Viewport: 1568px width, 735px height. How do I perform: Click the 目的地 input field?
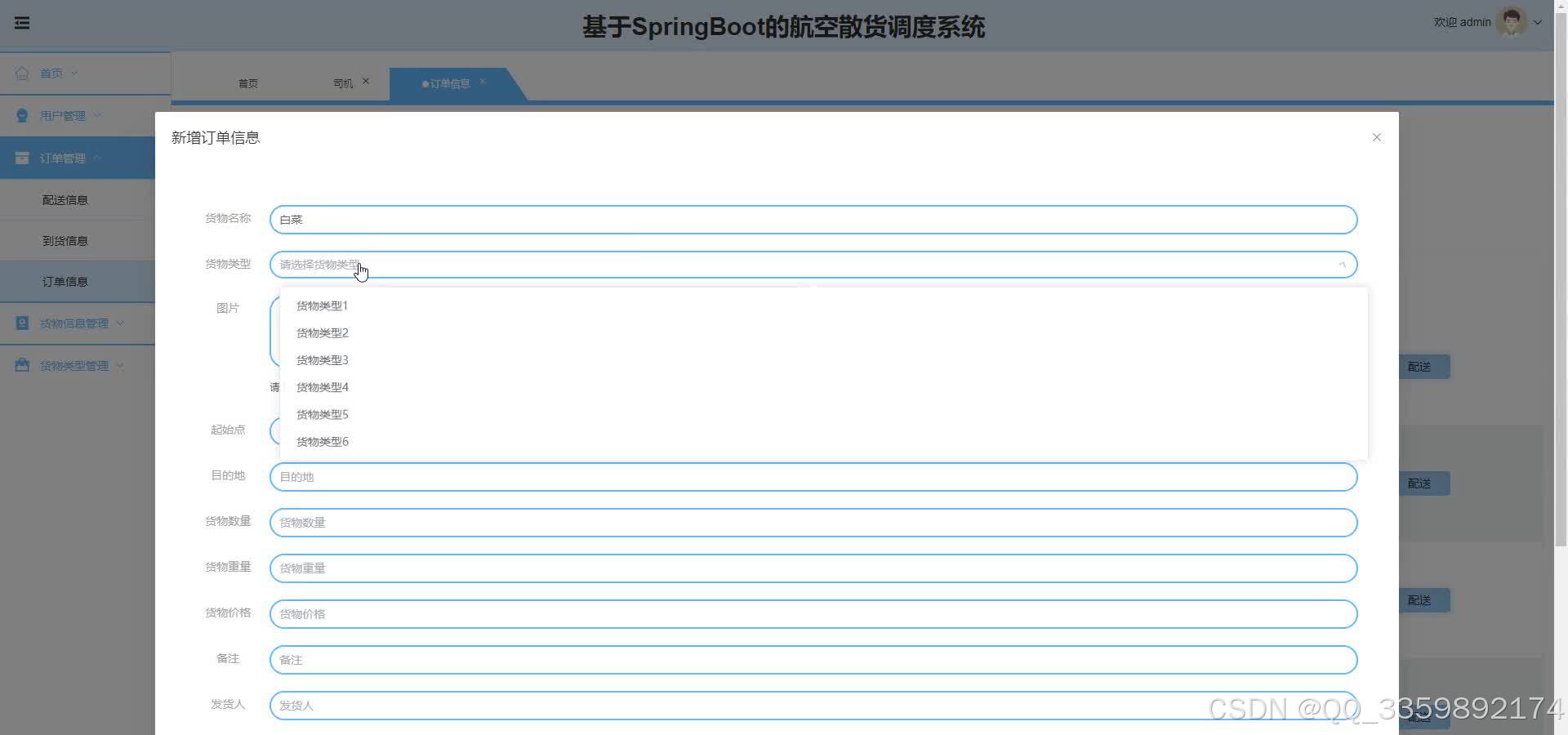click(813, 477)
